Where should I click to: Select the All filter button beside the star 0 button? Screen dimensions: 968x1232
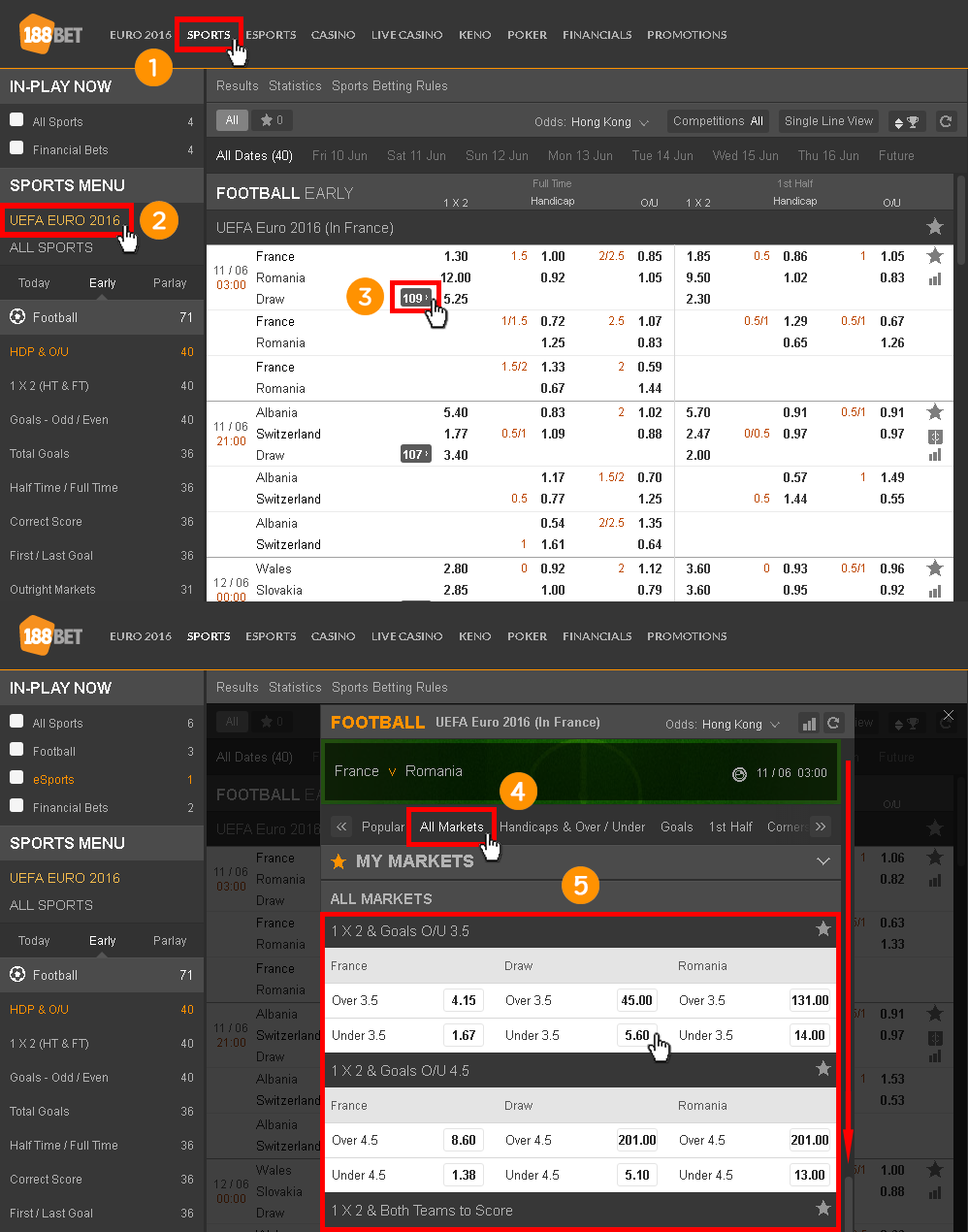232,120
